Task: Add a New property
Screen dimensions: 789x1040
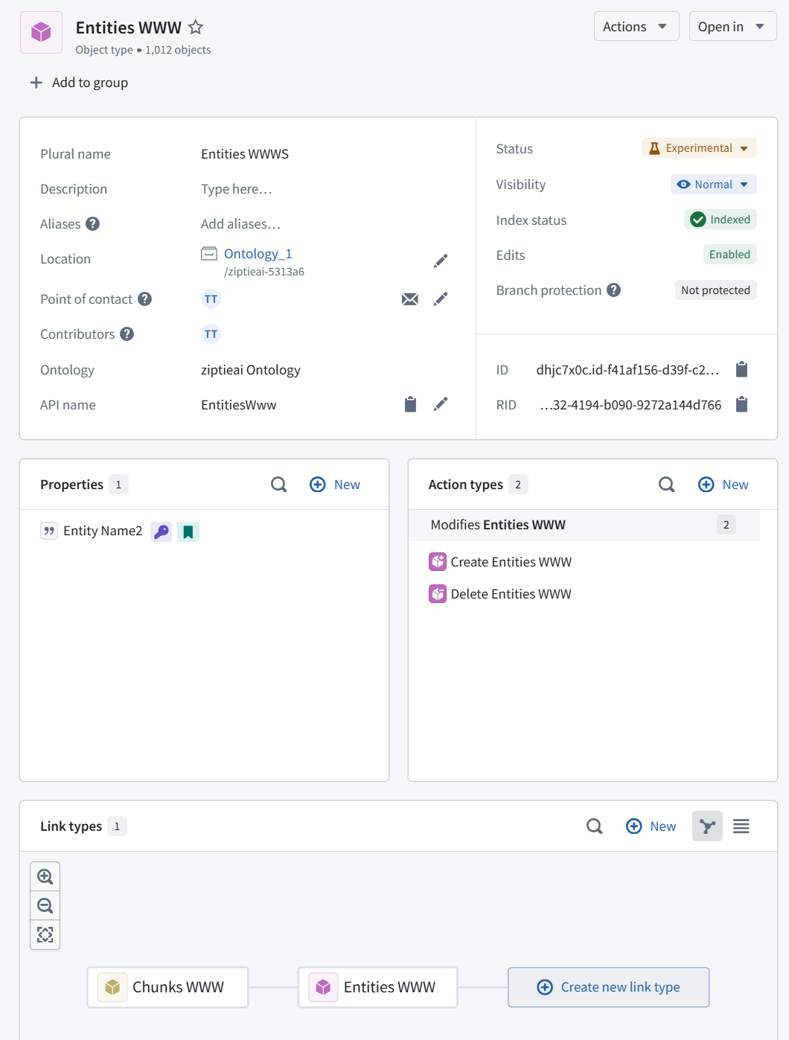Action: coord(335,485)
